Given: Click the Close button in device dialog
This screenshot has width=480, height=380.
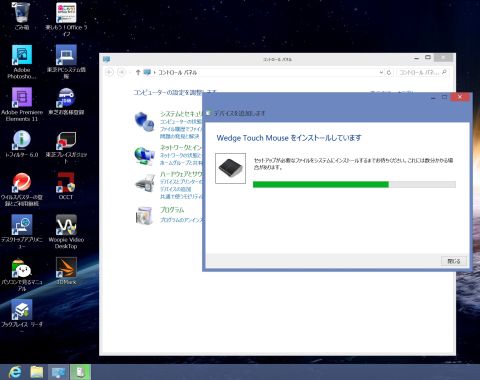Looking at the screenshot, I should pyautogui.click(x=454, y=261).
